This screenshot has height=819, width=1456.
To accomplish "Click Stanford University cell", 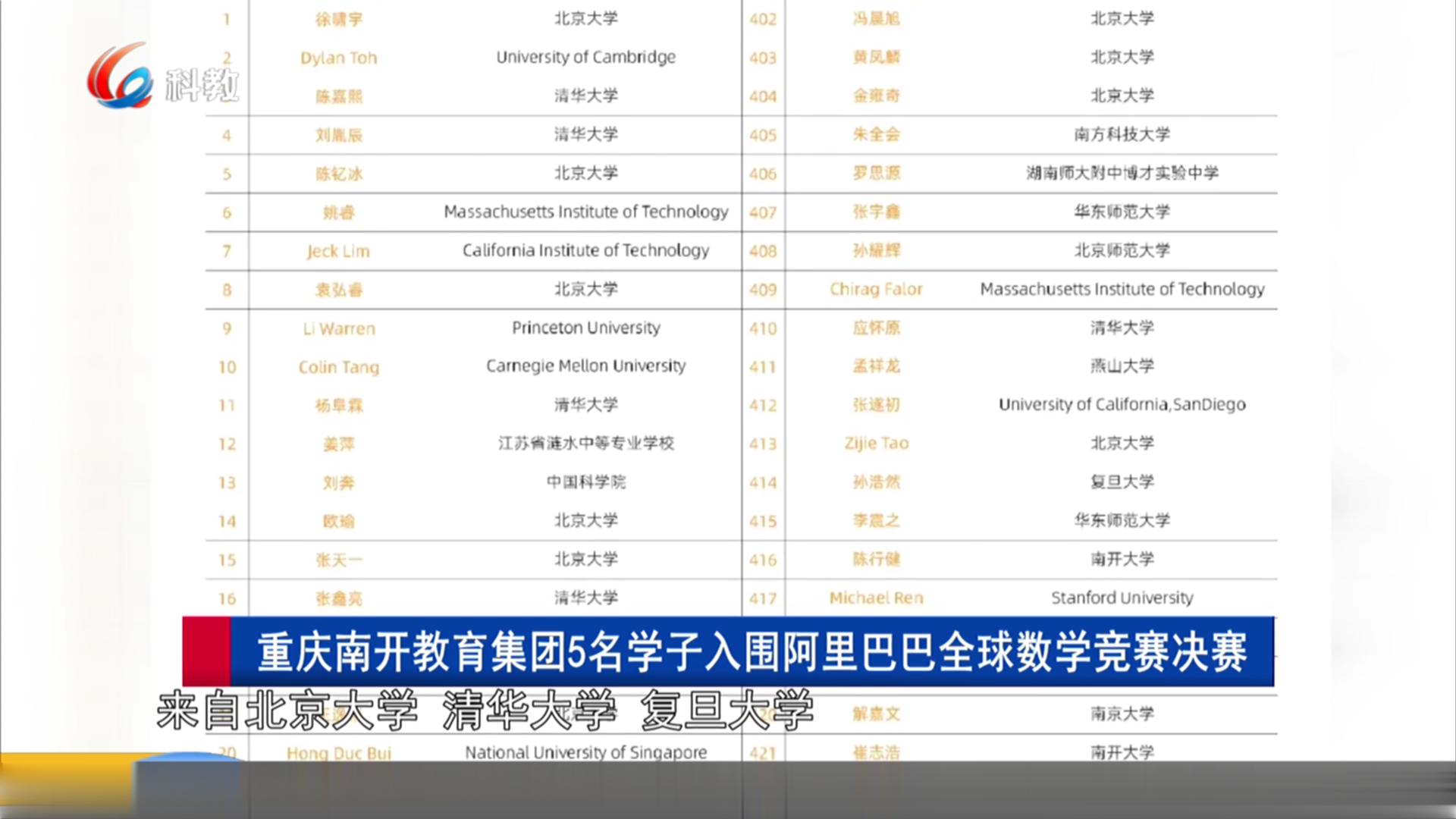I will pos(1122,598).
